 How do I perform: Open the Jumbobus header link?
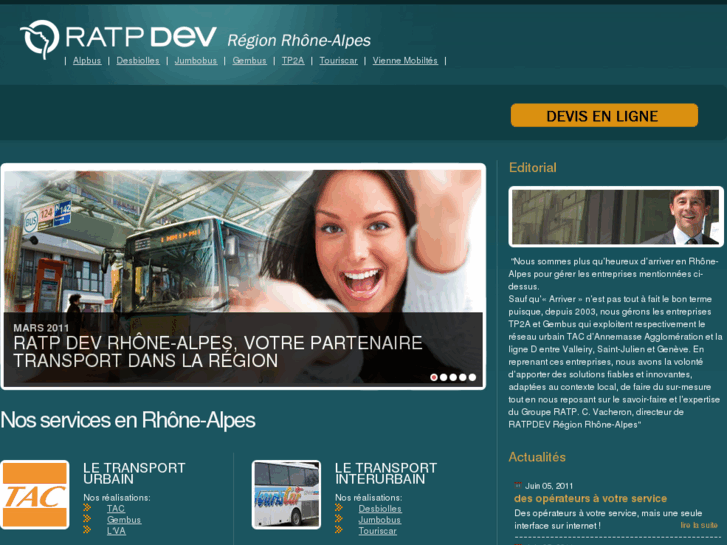[x=196, y=61]
